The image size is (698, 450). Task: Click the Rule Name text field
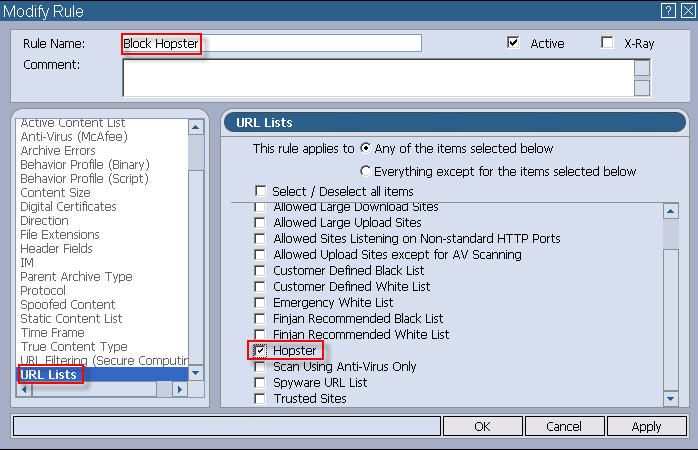271,43
